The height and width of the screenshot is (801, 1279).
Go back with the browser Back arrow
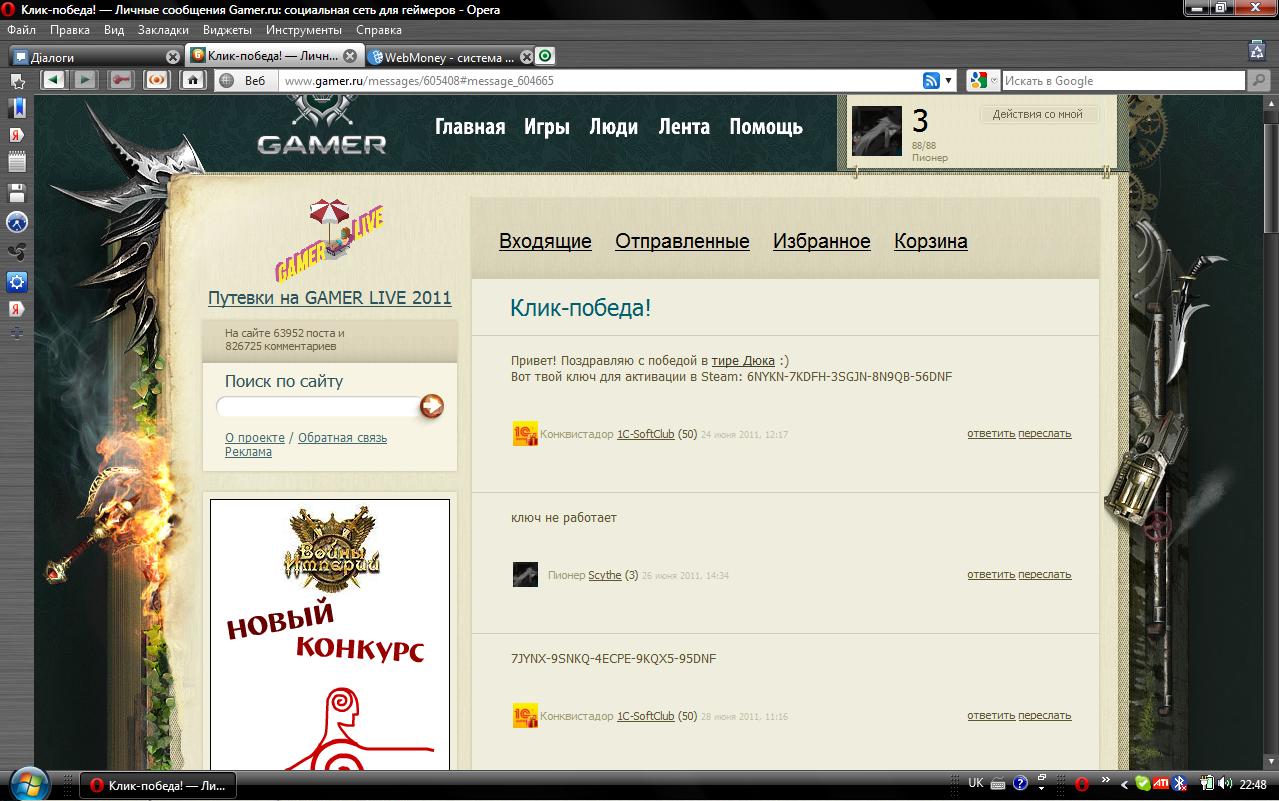[53, 80]
